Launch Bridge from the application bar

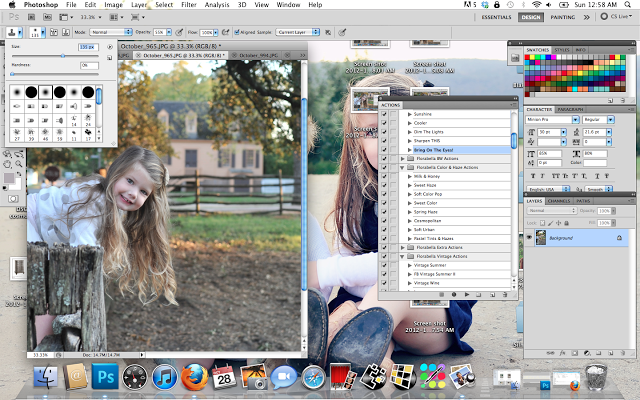click(31, 17)
